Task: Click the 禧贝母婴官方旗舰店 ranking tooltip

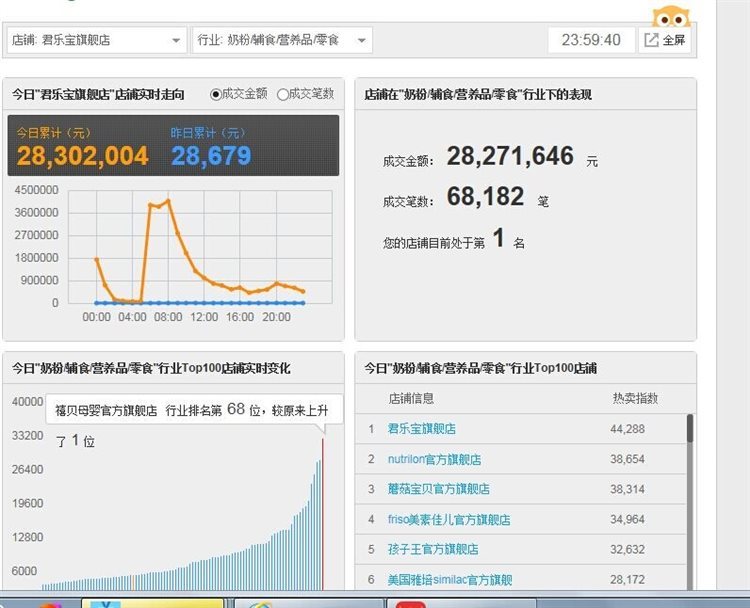Action: click(x=194, y=409)
